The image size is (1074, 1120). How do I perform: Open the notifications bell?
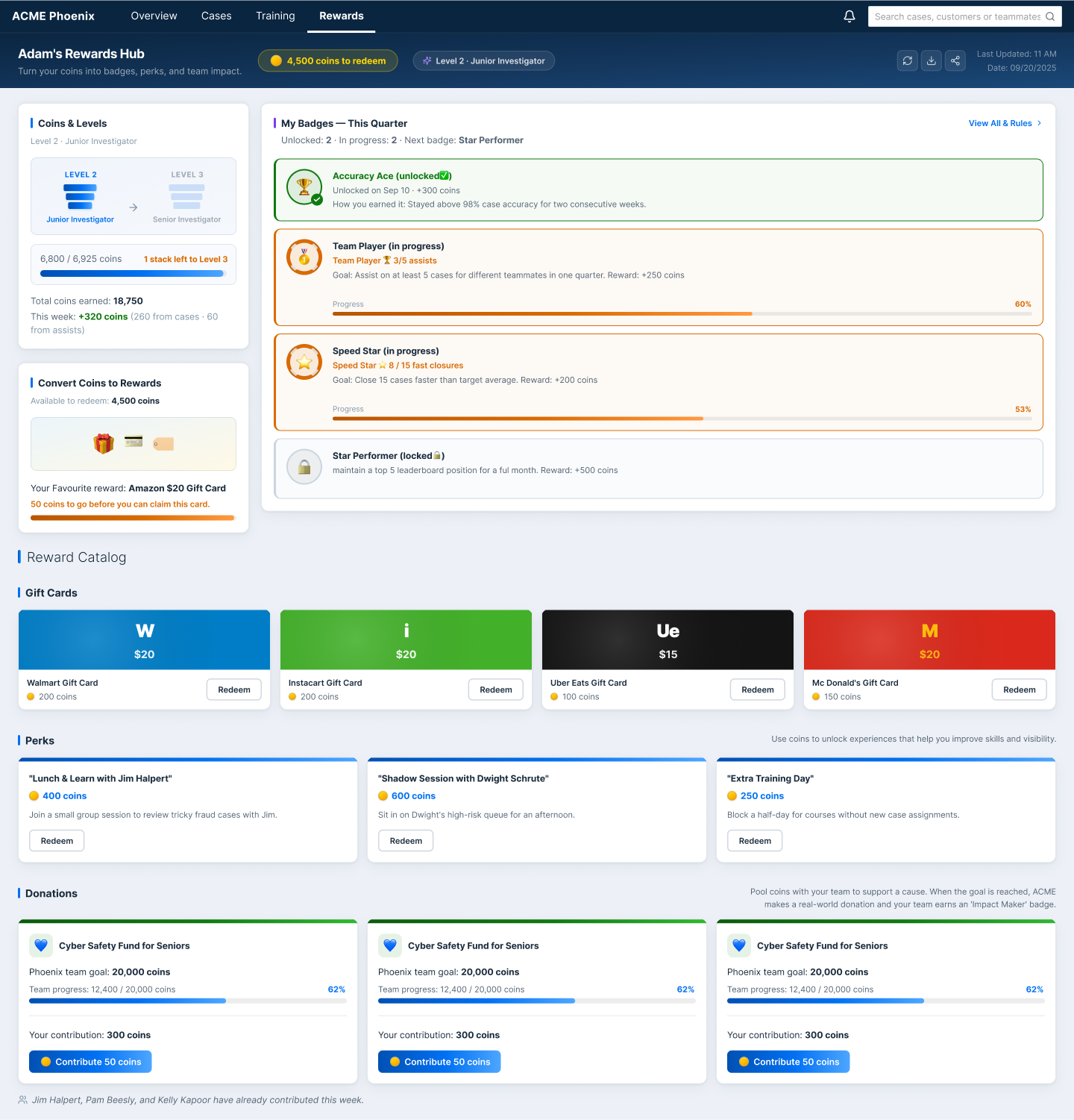[850, 16]
